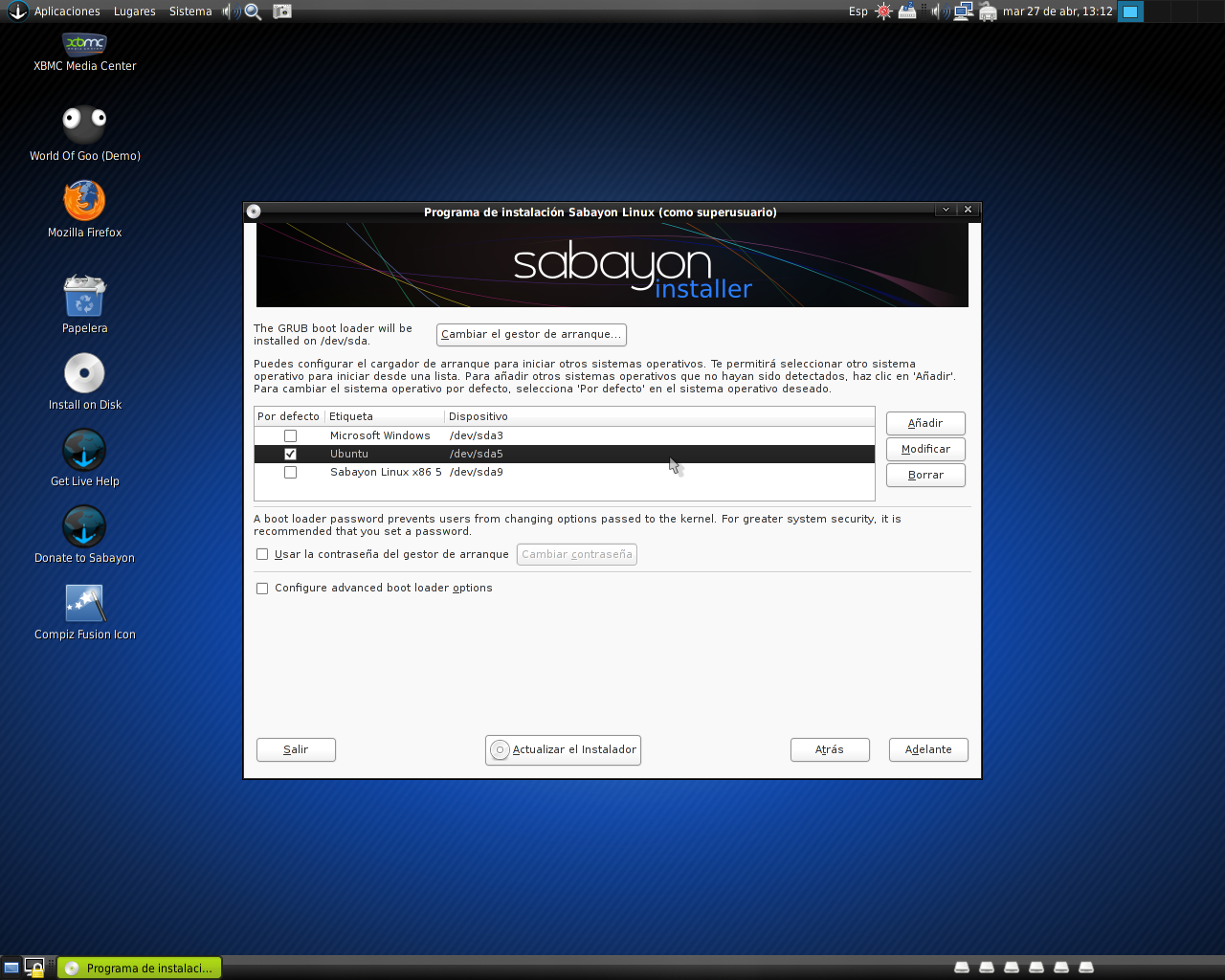Click the Añadir button
Image resolution: width=1225 pixels, height=980 pixels.
pyautogui.click(x=925, y=423)
